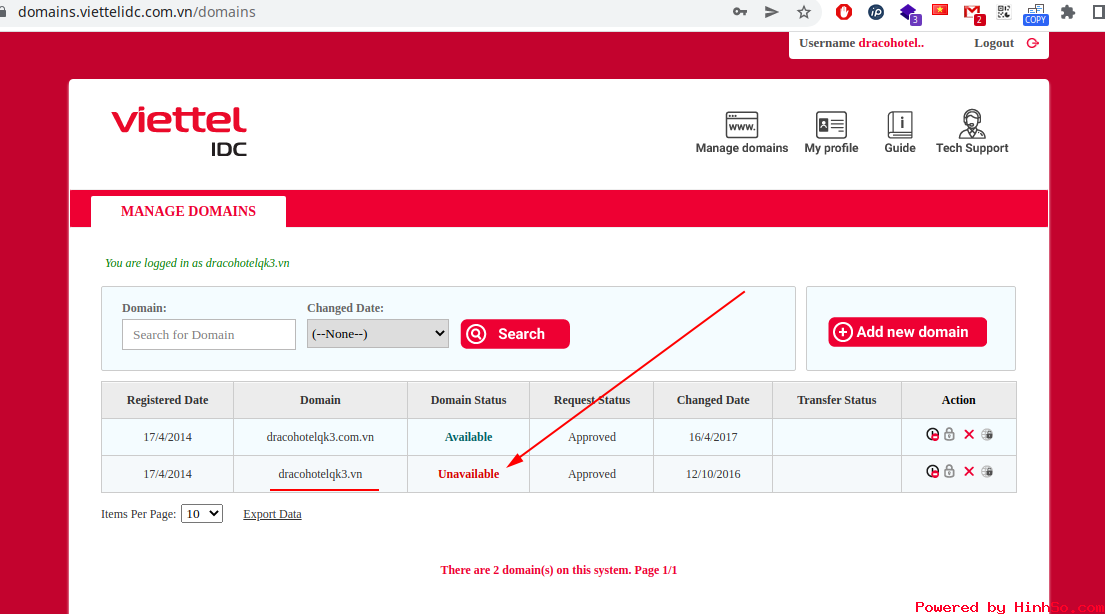Click the changed date 12/10/2016
Image resolution: width=1105 pixels, height=614 pixels.
pyautogui.click(x=713, y=474)
